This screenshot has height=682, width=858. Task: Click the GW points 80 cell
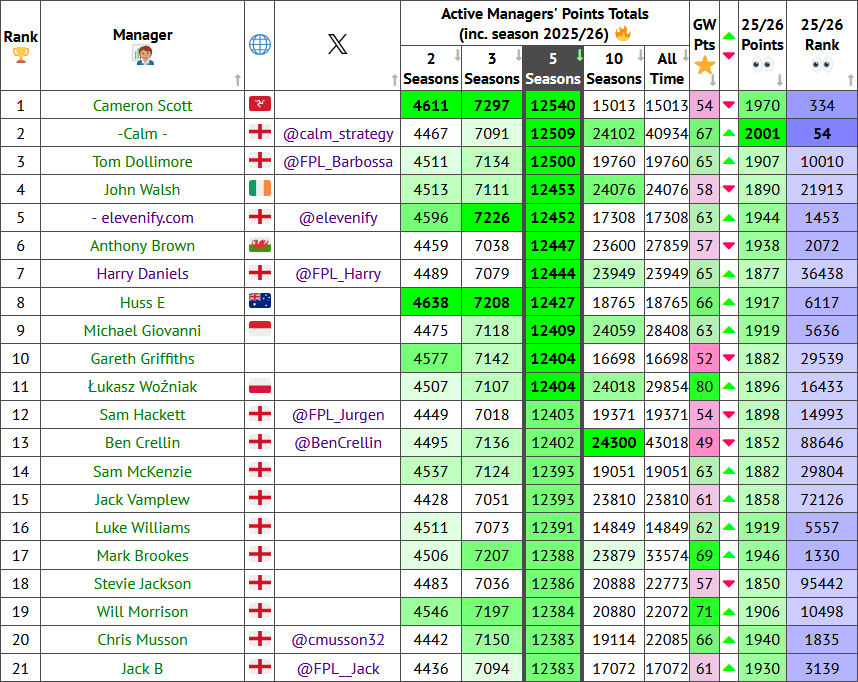[704, 386]
